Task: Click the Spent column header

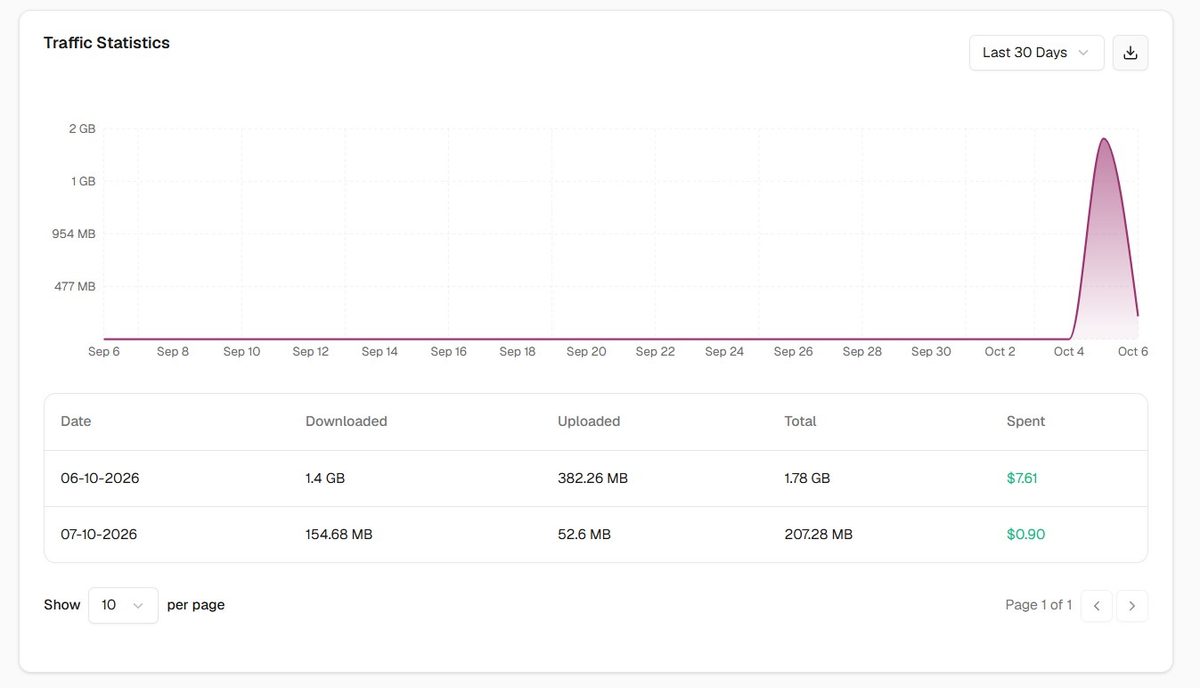Action: [1025, 421]
